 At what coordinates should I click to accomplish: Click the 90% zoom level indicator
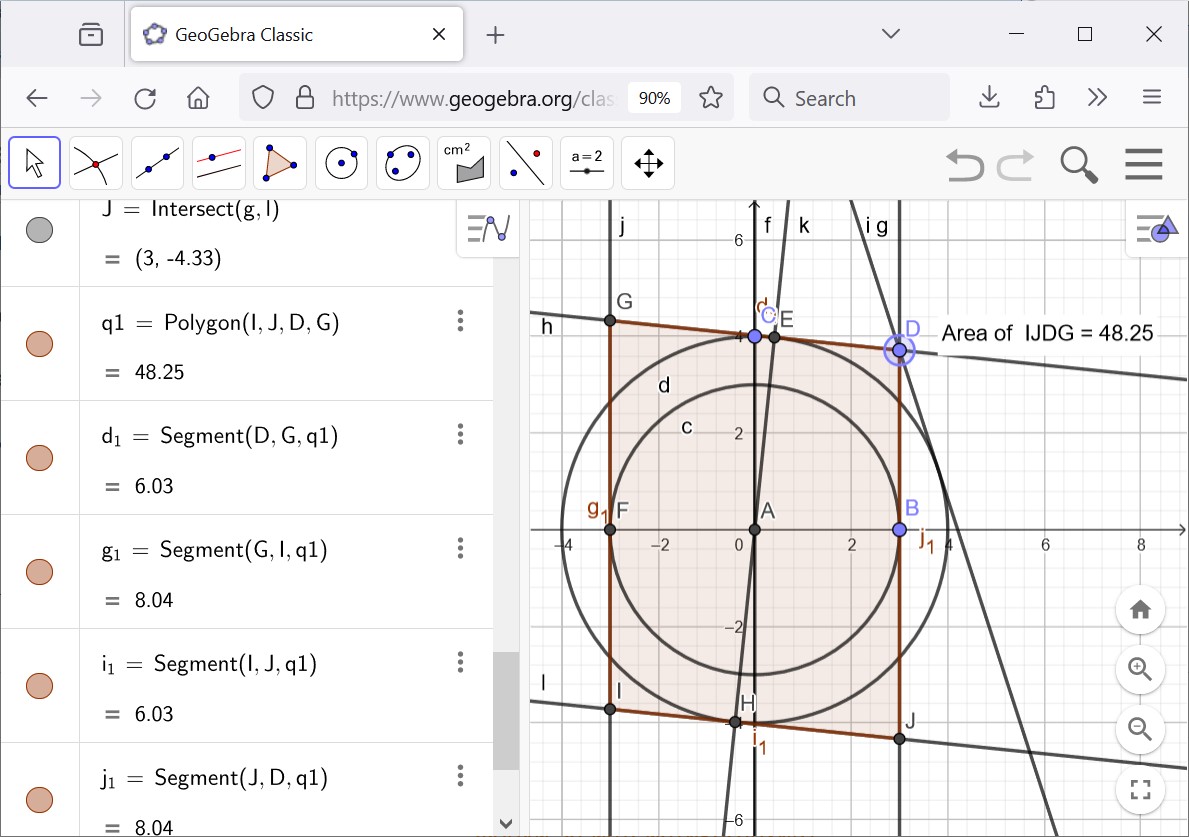pos(654,99)
